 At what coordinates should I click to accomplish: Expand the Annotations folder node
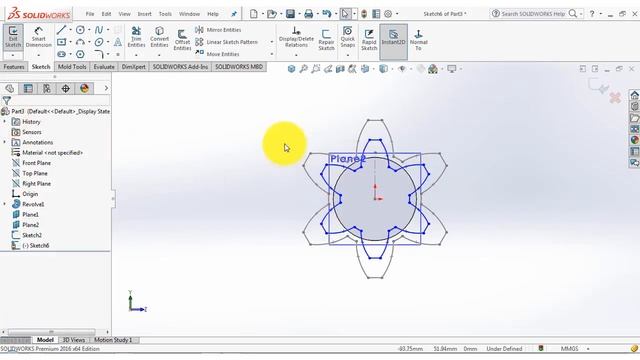5,142
